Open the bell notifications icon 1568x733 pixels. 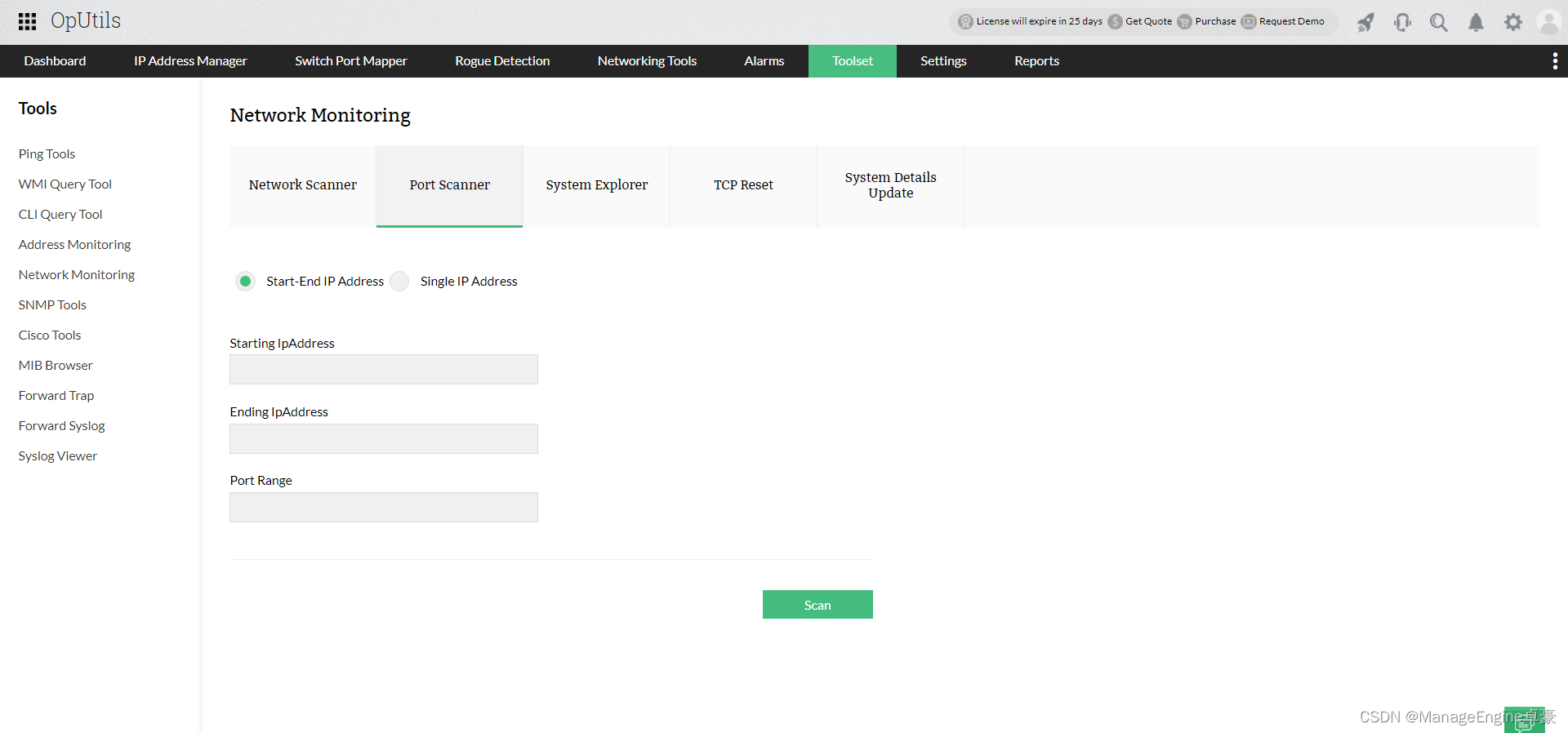click(x=1476, y=22)
